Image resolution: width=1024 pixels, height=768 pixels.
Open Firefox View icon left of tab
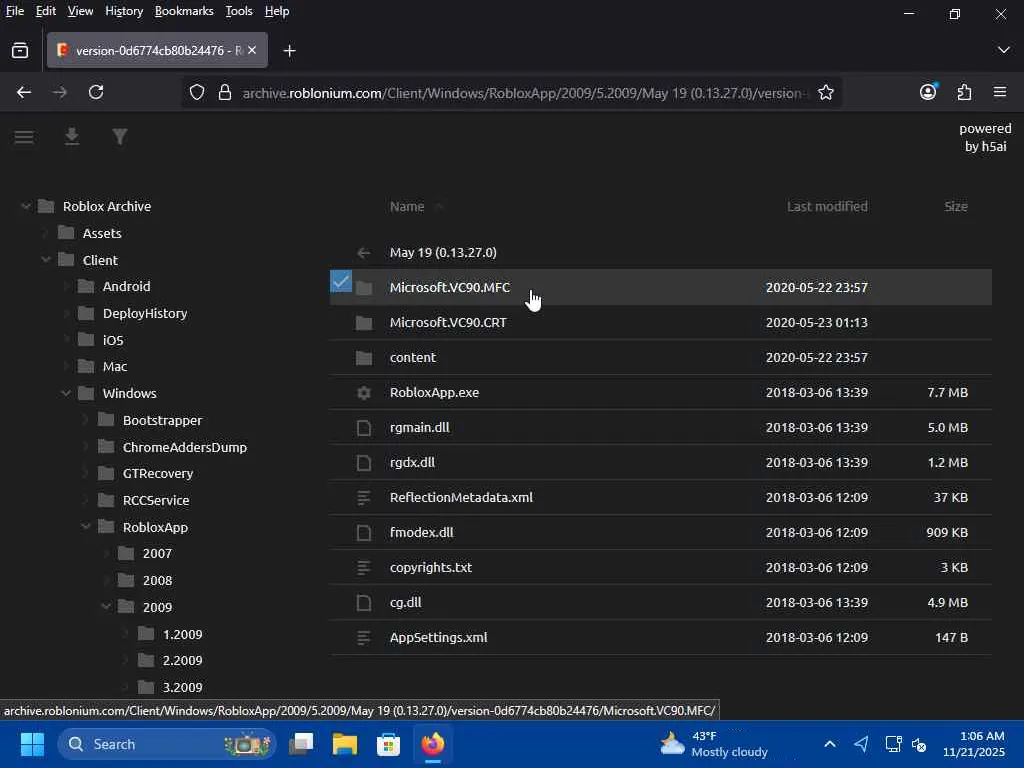point(20,50)
